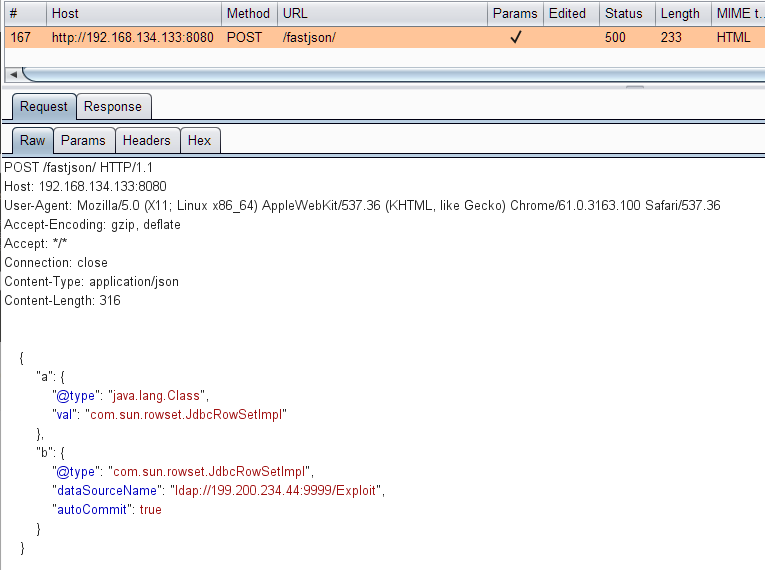Click the Connection: close header line
Image resolution: width=765 pixels, height=570 pixels.
(x=56, y=263)
